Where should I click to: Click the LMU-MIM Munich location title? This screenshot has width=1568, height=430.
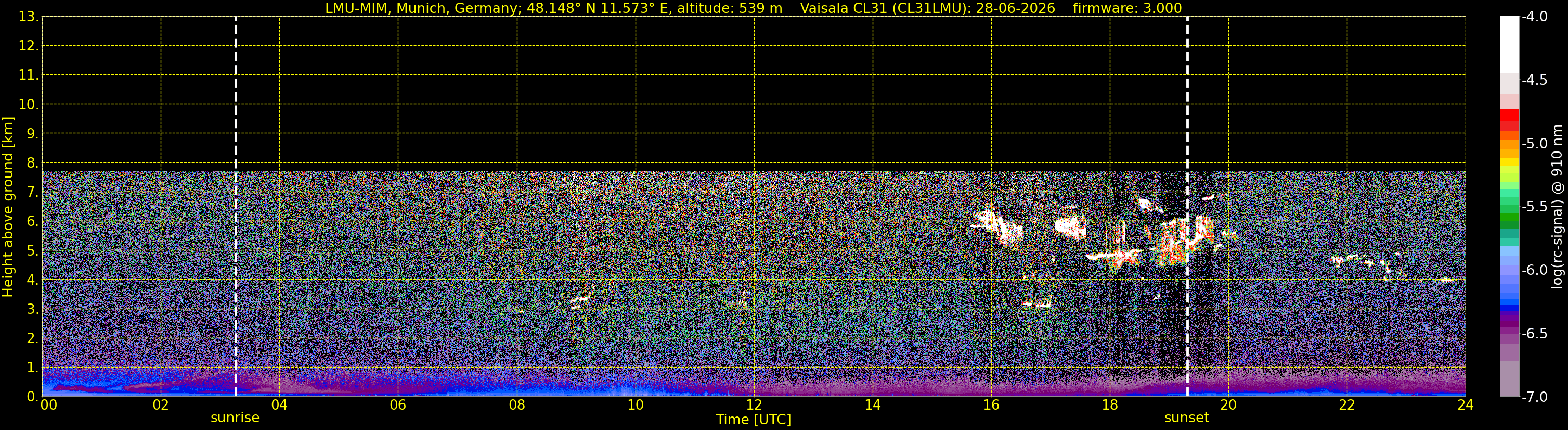click(x=553, y=8)
